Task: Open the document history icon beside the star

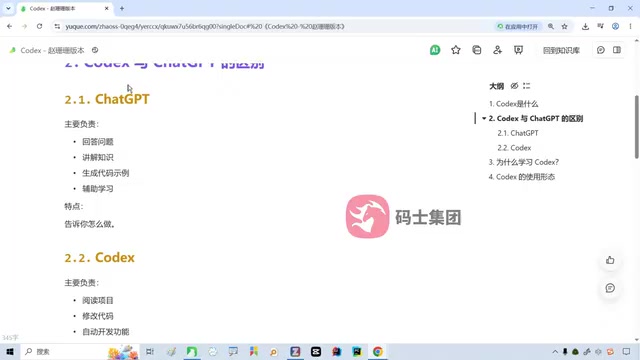Action: [476, 50]
